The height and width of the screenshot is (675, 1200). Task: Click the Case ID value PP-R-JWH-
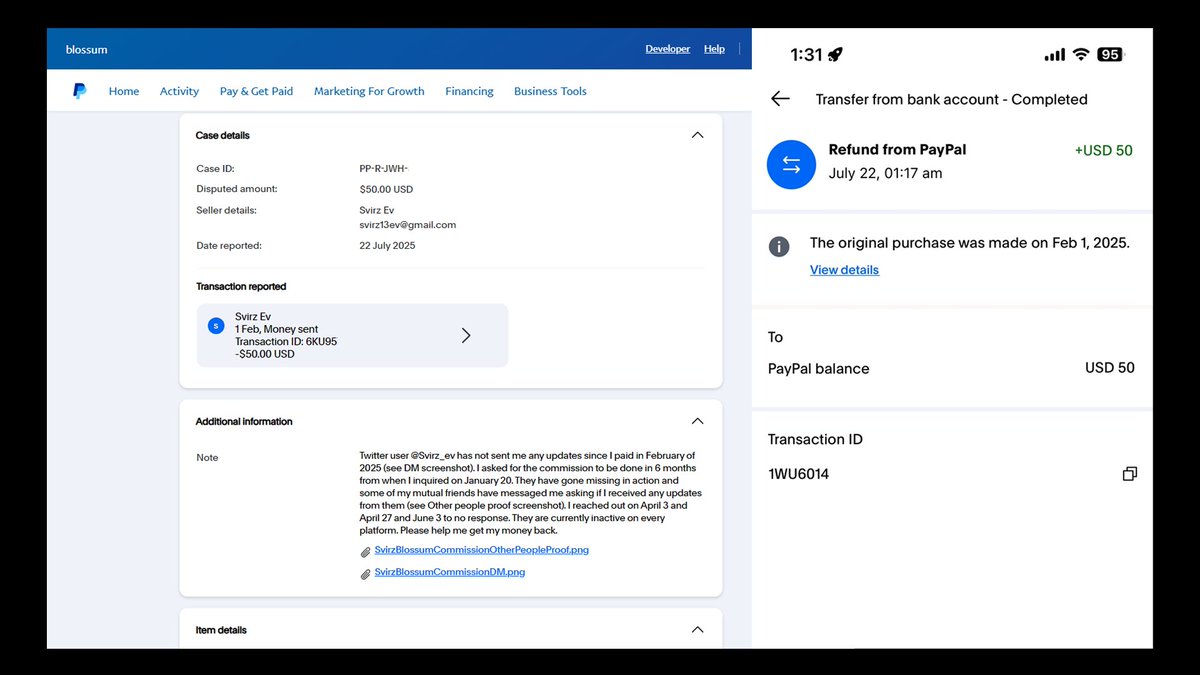[384, 169]
